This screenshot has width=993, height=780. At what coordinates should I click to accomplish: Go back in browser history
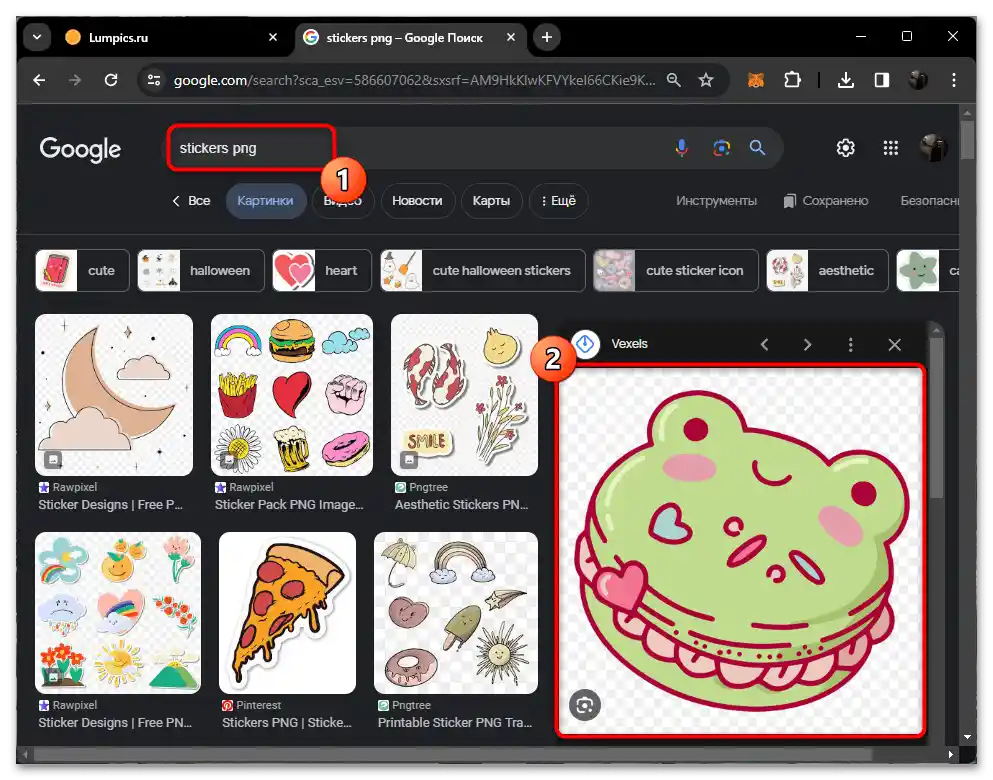(39, 80)
